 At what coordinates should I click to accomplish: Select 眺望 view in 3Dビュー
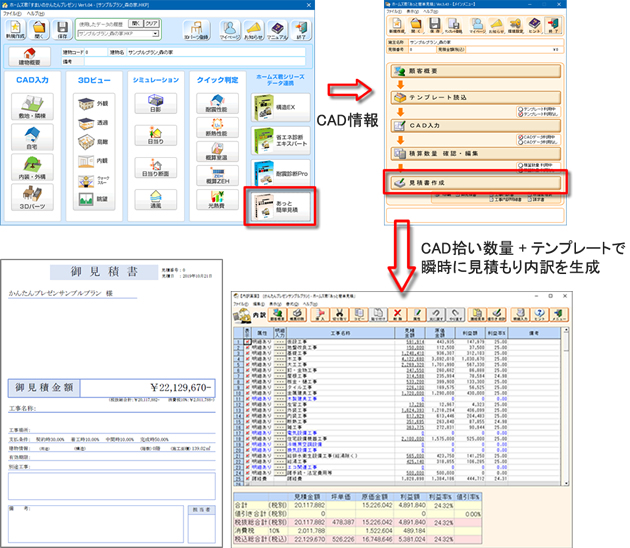point(94,199)
